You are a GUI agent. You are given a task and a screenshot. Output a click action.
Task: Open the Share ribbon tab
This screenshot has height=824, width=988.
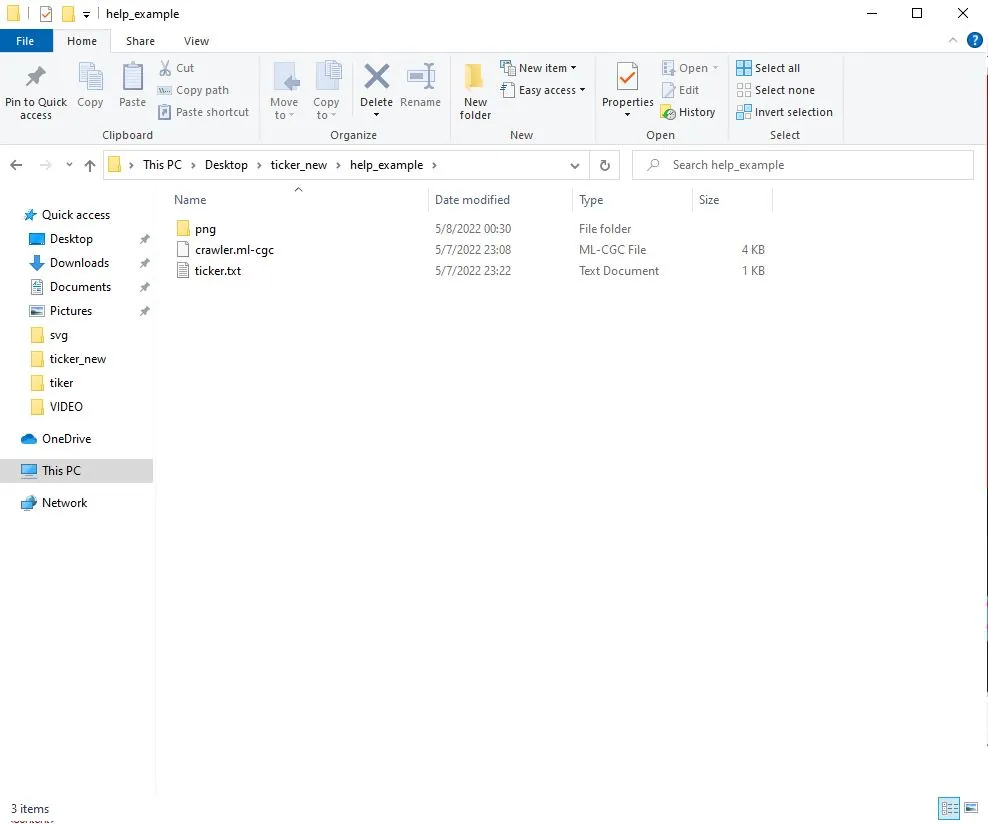[x=140, y=41]
